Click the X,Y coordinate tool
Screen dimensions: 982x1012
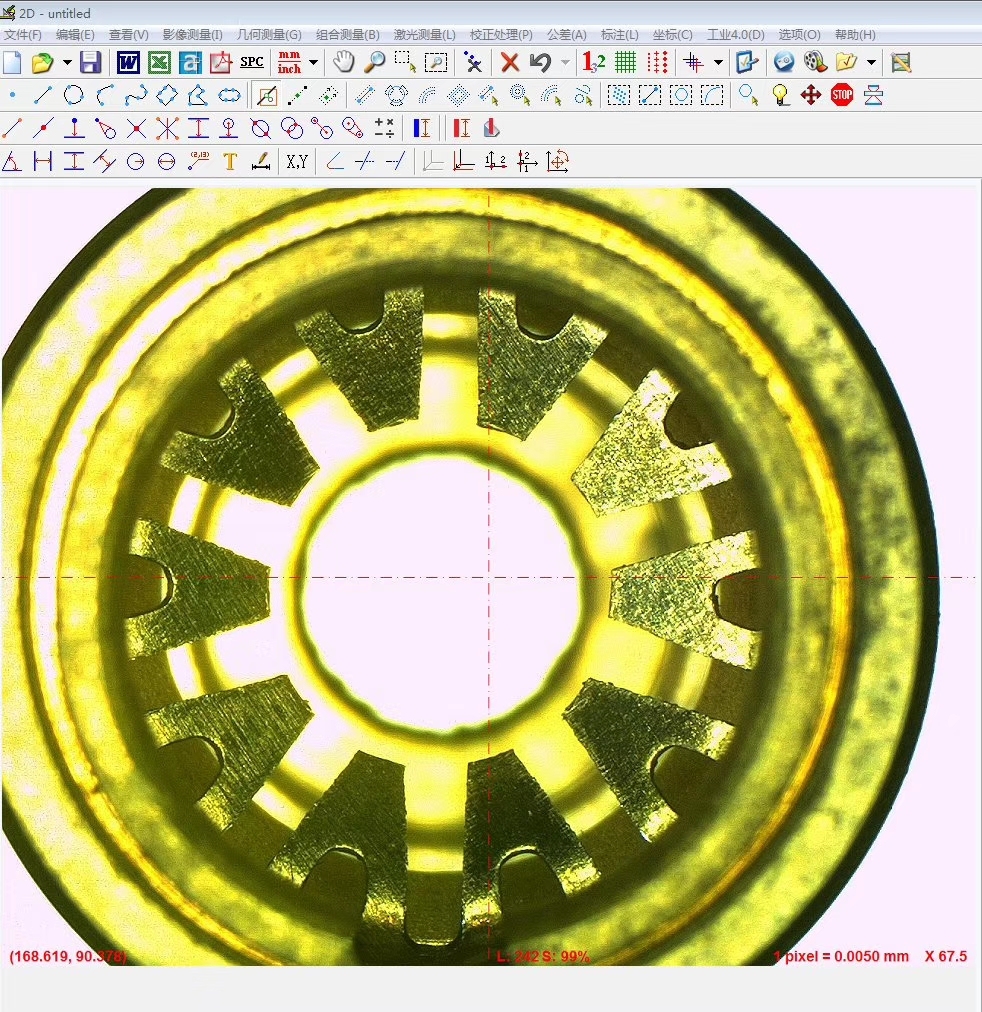tap(296, 161)
